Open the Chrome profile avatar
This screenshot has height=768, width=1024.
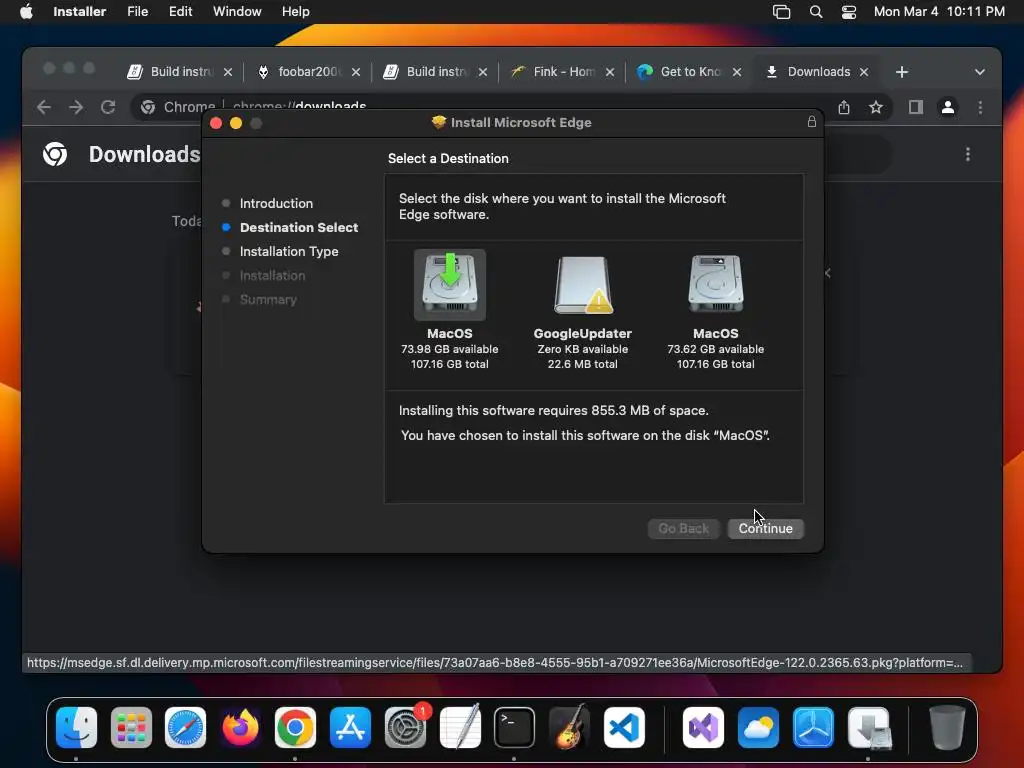948,107
